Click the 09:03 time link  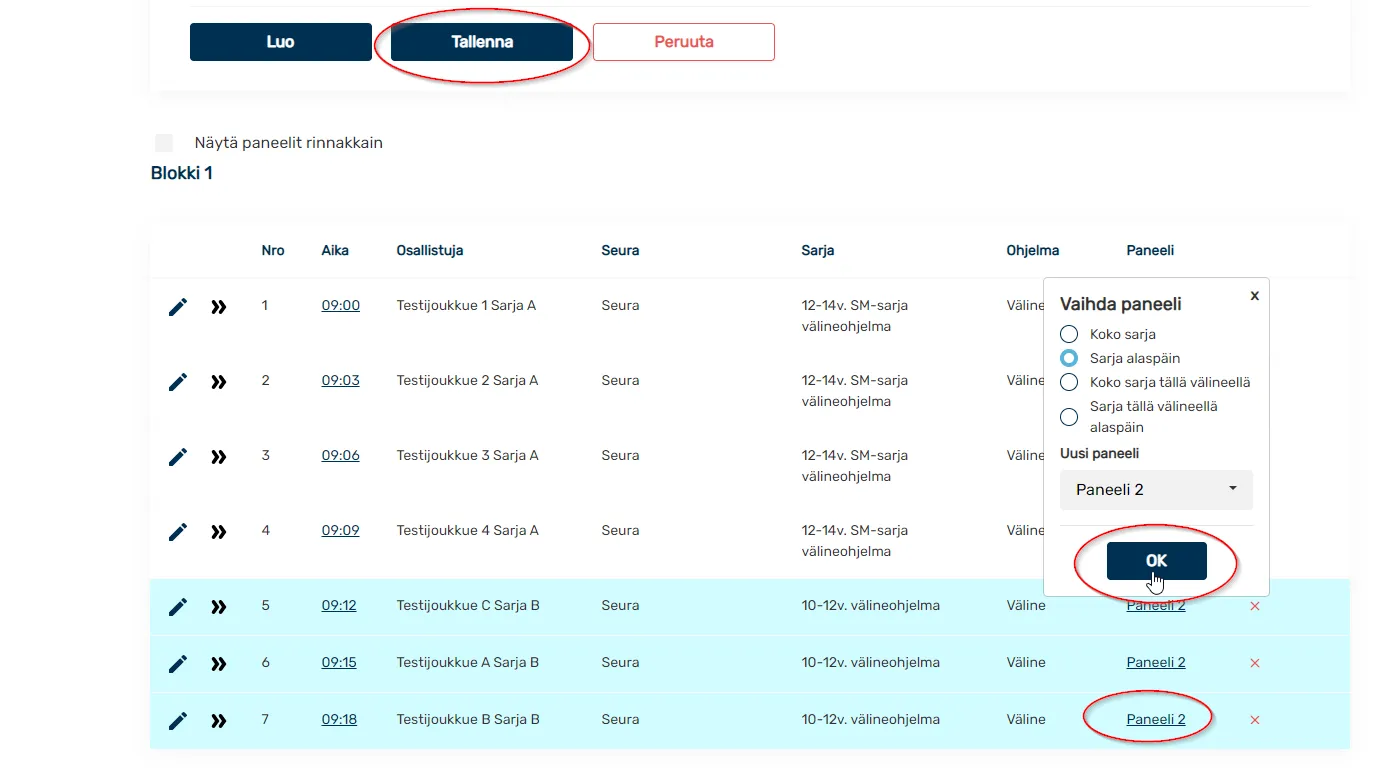coord(340,380)
